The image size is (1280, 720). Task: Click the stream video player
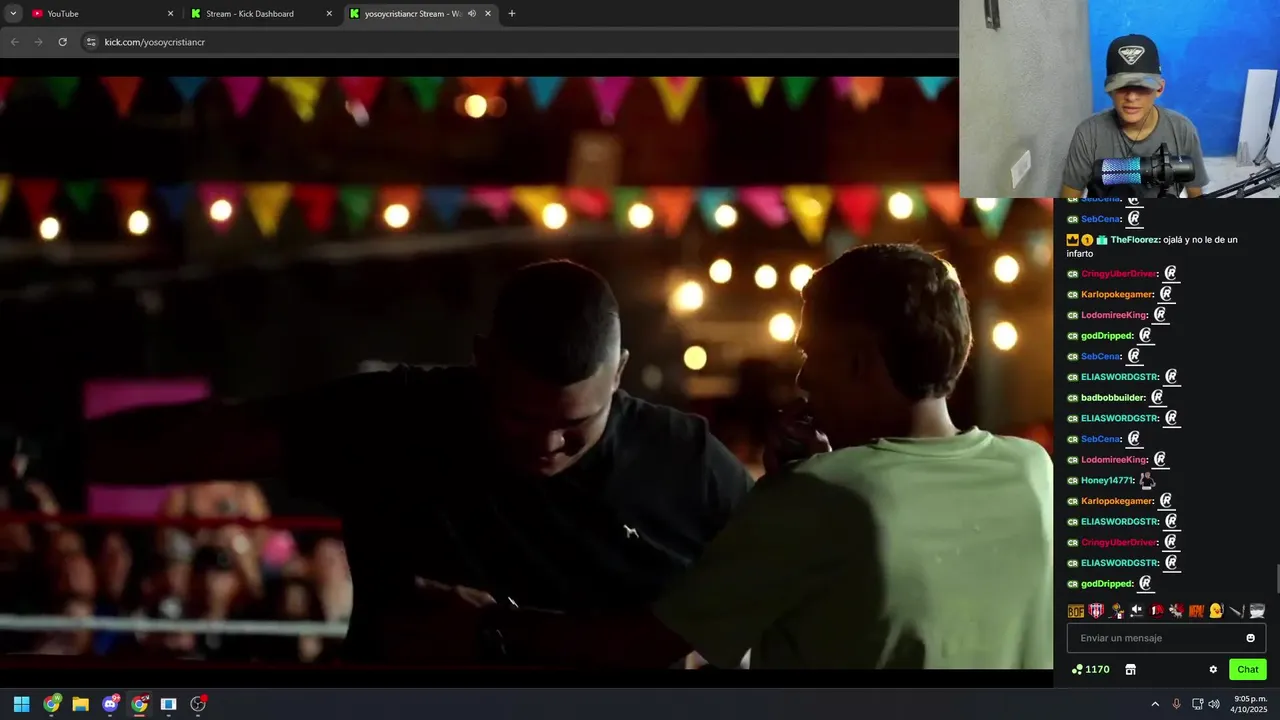[x=526, y=373]
